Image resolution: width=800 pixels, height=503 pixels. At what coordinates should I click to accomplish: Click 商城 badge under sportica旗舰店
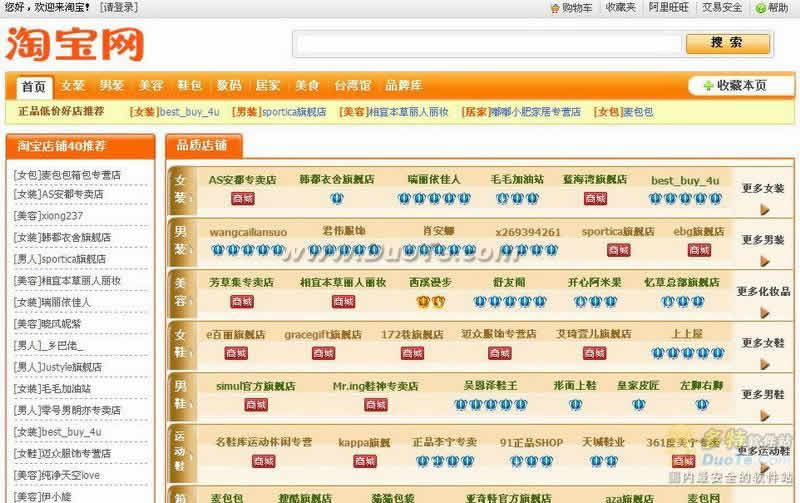tap(619, 250)
